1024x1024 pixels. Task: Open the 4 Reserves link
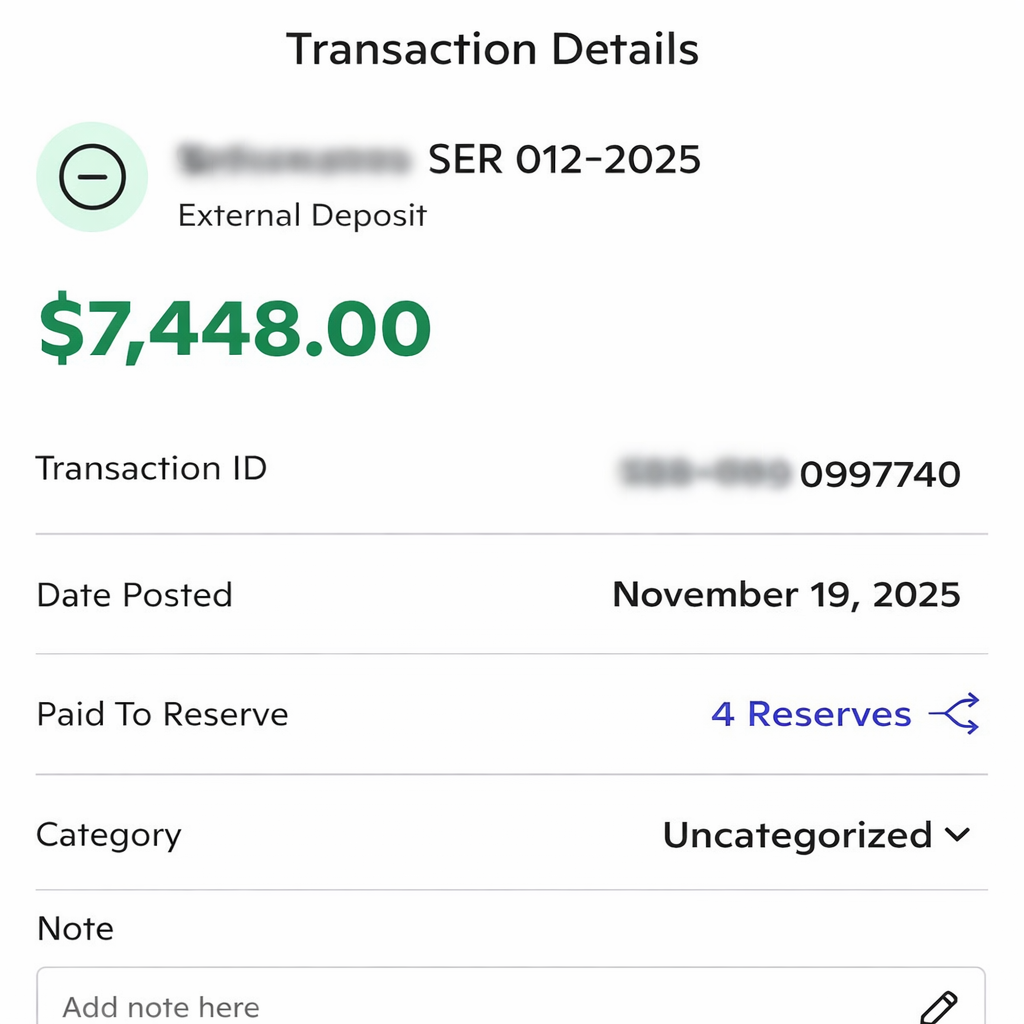[810, 714]
